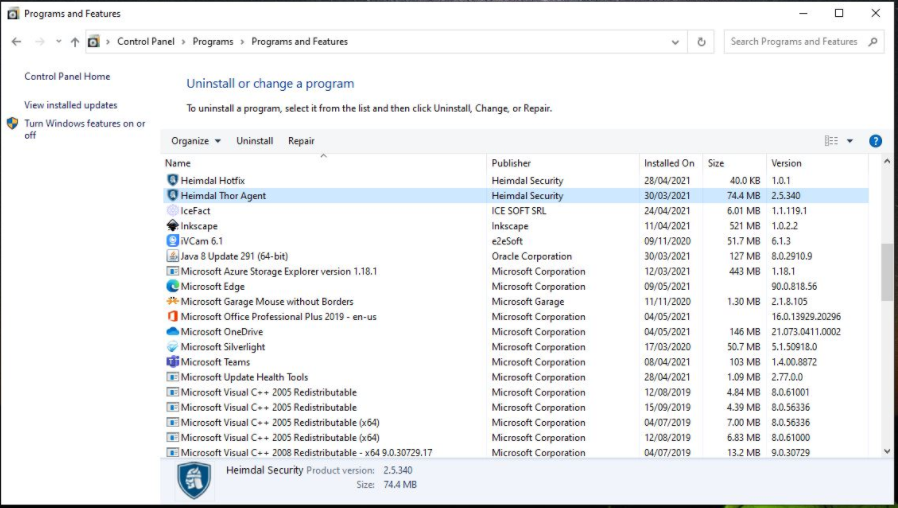This screenshot has height=508, width=898.
Task: Click version 1.4.00.8872 cell
Action: point(794,362)
